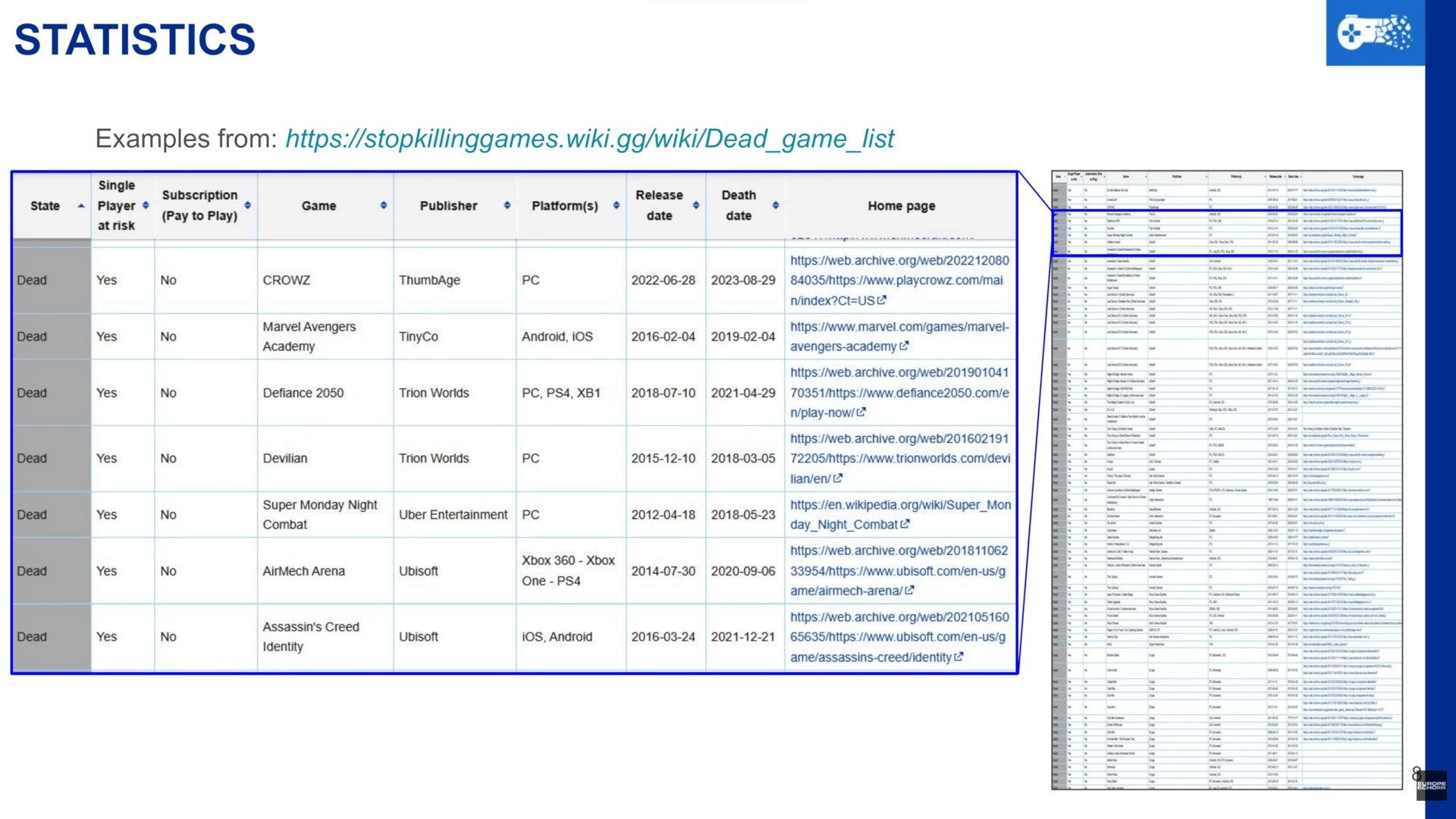Click release date 2014-07-30
The width and height of the screenshot is (1456, 819).
pyautogui.click(x=664, y=571)
